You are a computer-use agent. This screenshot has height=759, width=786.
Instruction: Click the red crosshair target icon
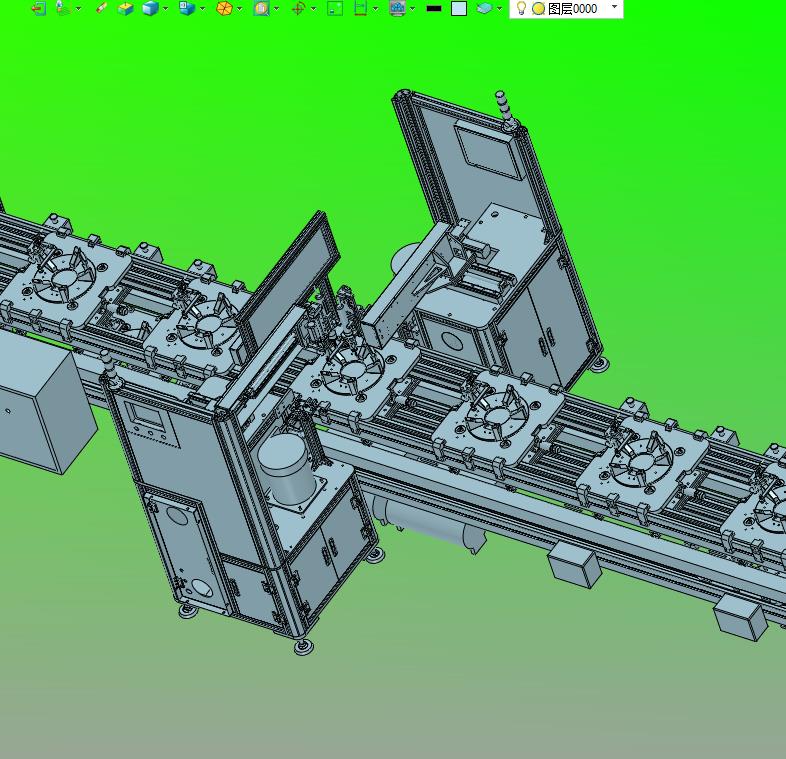click(298, 9)
